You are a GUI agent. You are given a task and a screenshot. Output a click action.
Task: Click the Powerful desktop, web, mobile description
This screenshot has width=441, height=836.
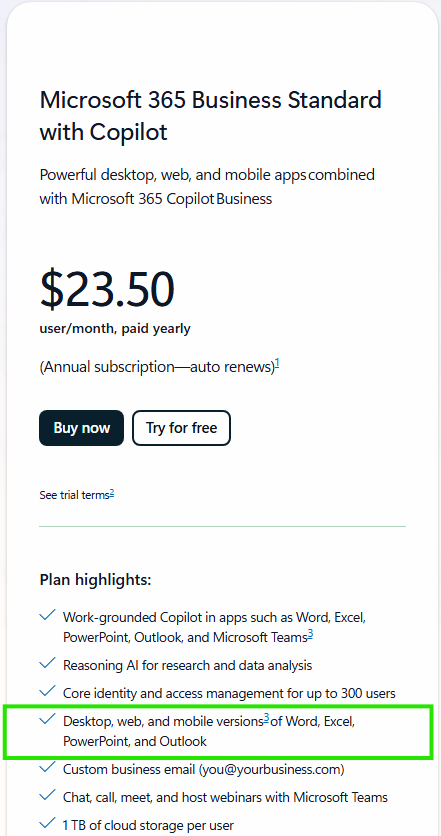point(207,187)
